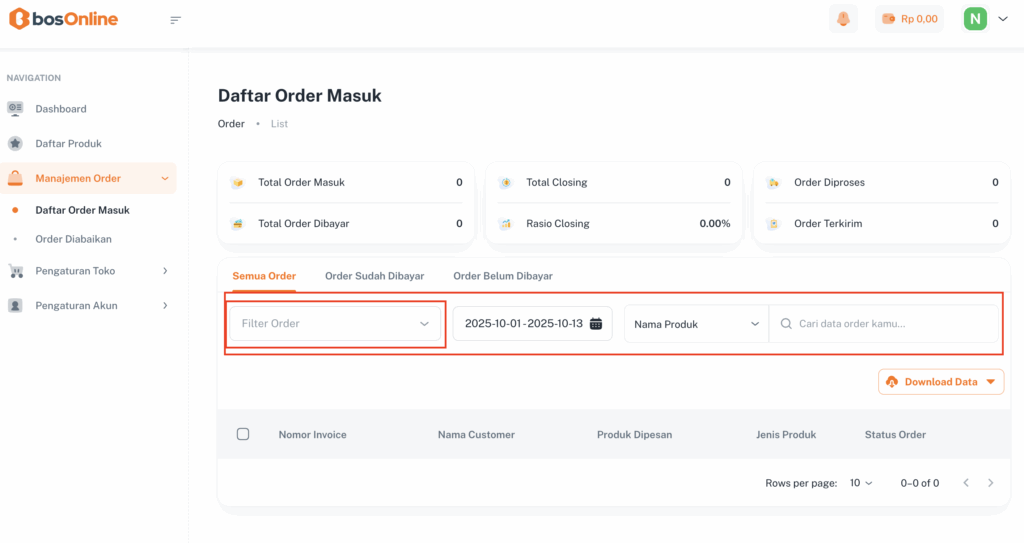Go to next page arrow
This screenshot has height=543, width=1024.
[990, 483]
